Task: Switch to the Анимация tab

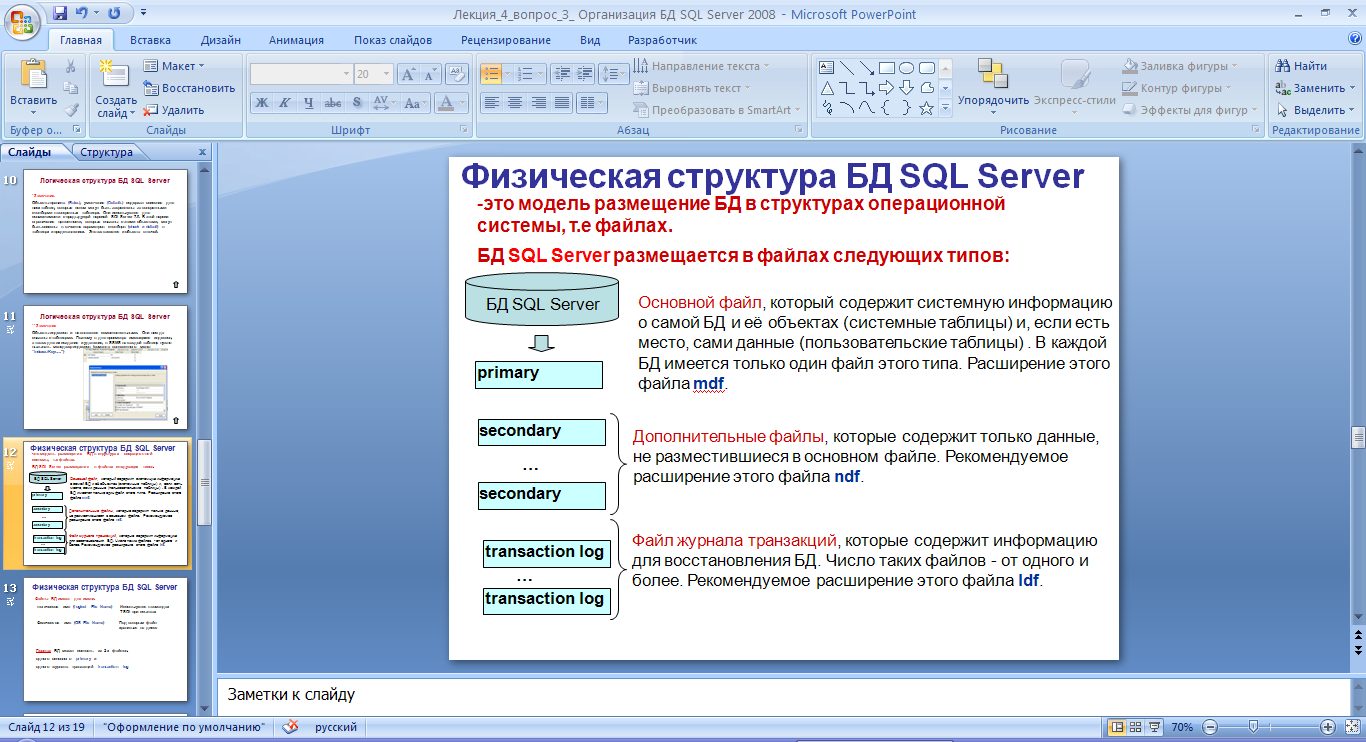Action: [296, 40]
